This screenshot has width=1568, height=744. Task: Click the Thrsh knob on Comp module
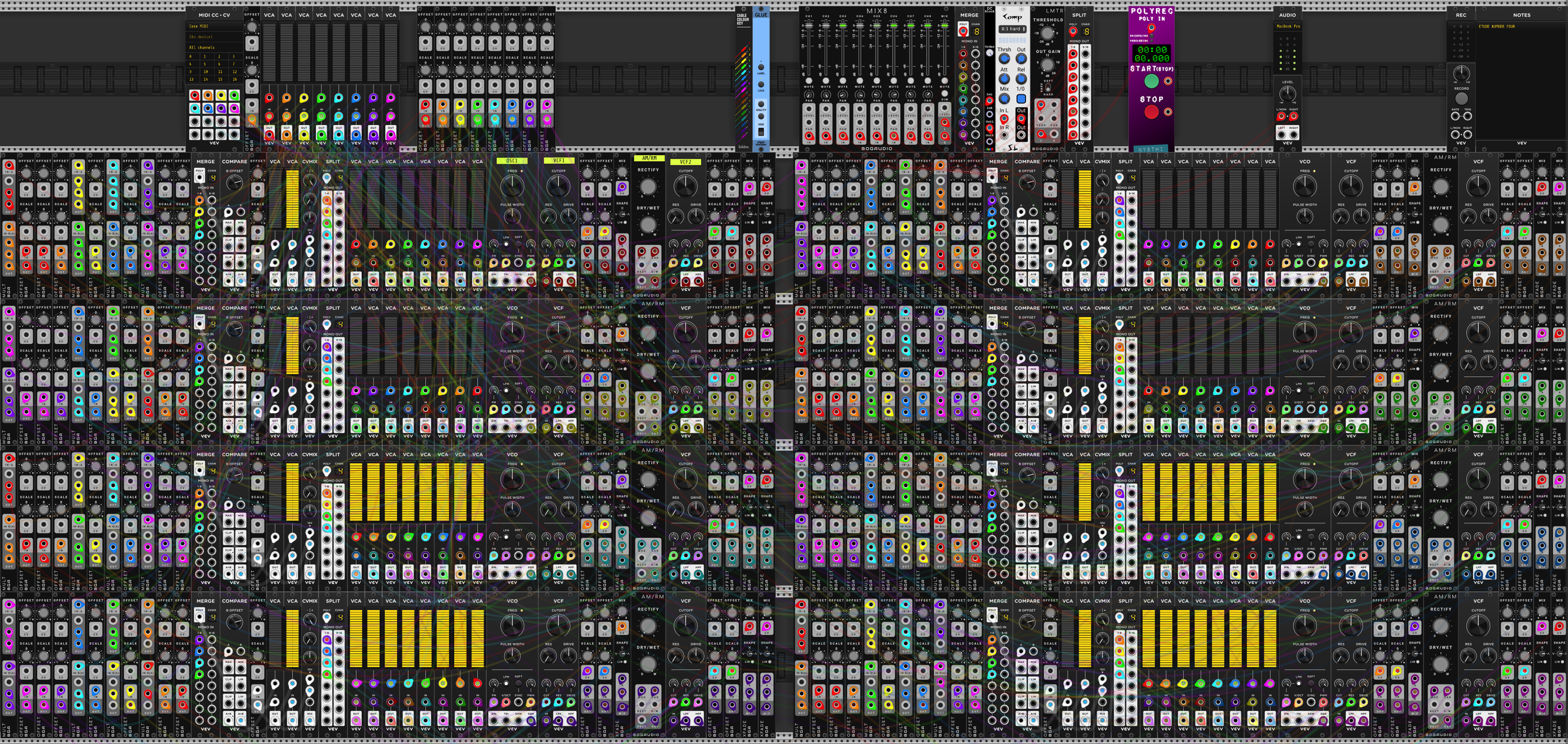tap(1004, 59)
